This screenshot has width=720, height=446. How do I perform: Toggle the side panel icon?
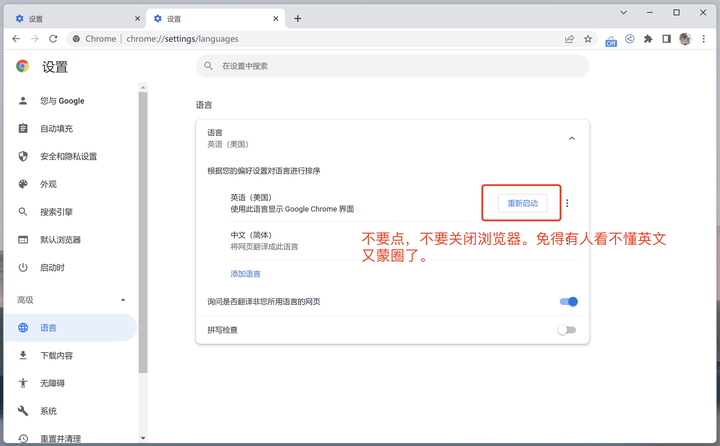(666, 39)
